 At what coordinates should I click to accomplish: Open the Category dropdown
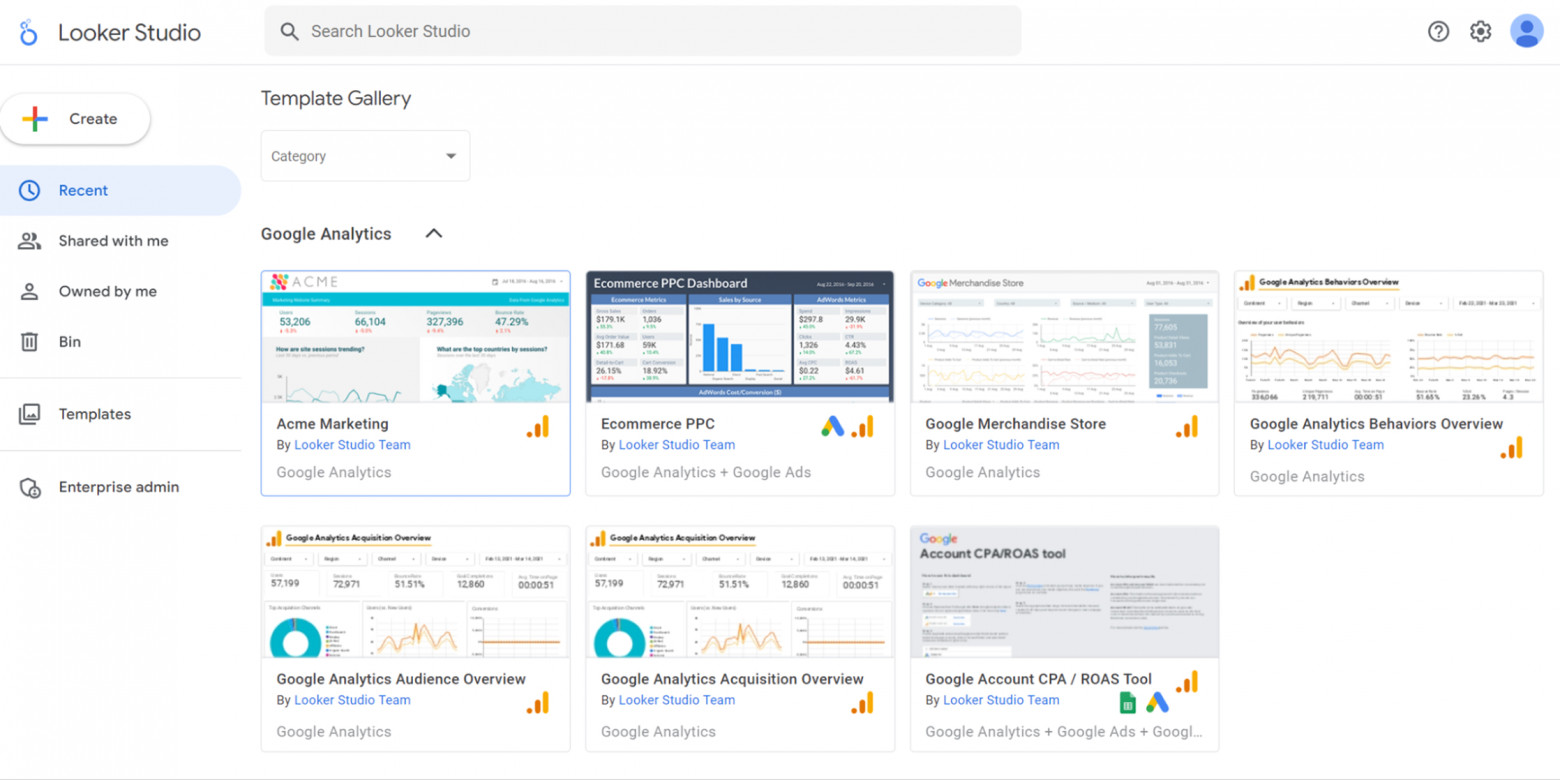365,155
